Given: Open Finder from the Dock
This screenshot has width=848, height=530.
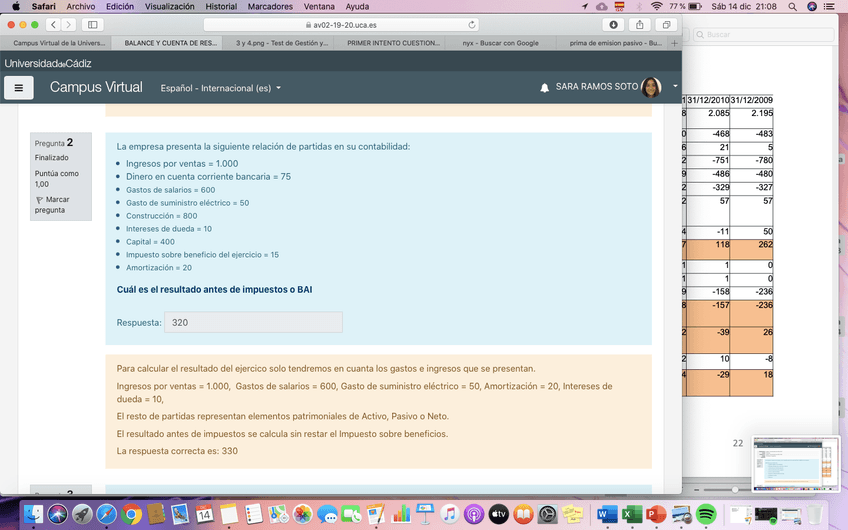Looking at the screenshot, I should click(34, 514).
